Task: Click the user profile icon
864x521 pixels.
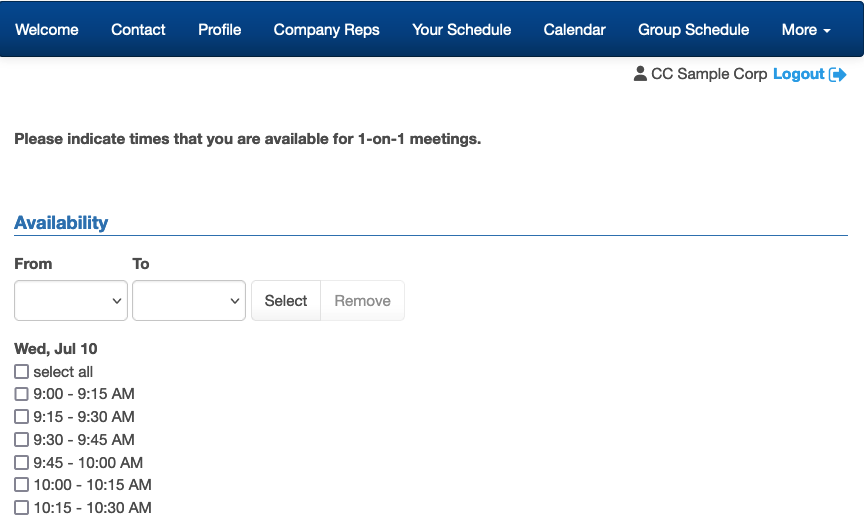Action: pos(640,74)
